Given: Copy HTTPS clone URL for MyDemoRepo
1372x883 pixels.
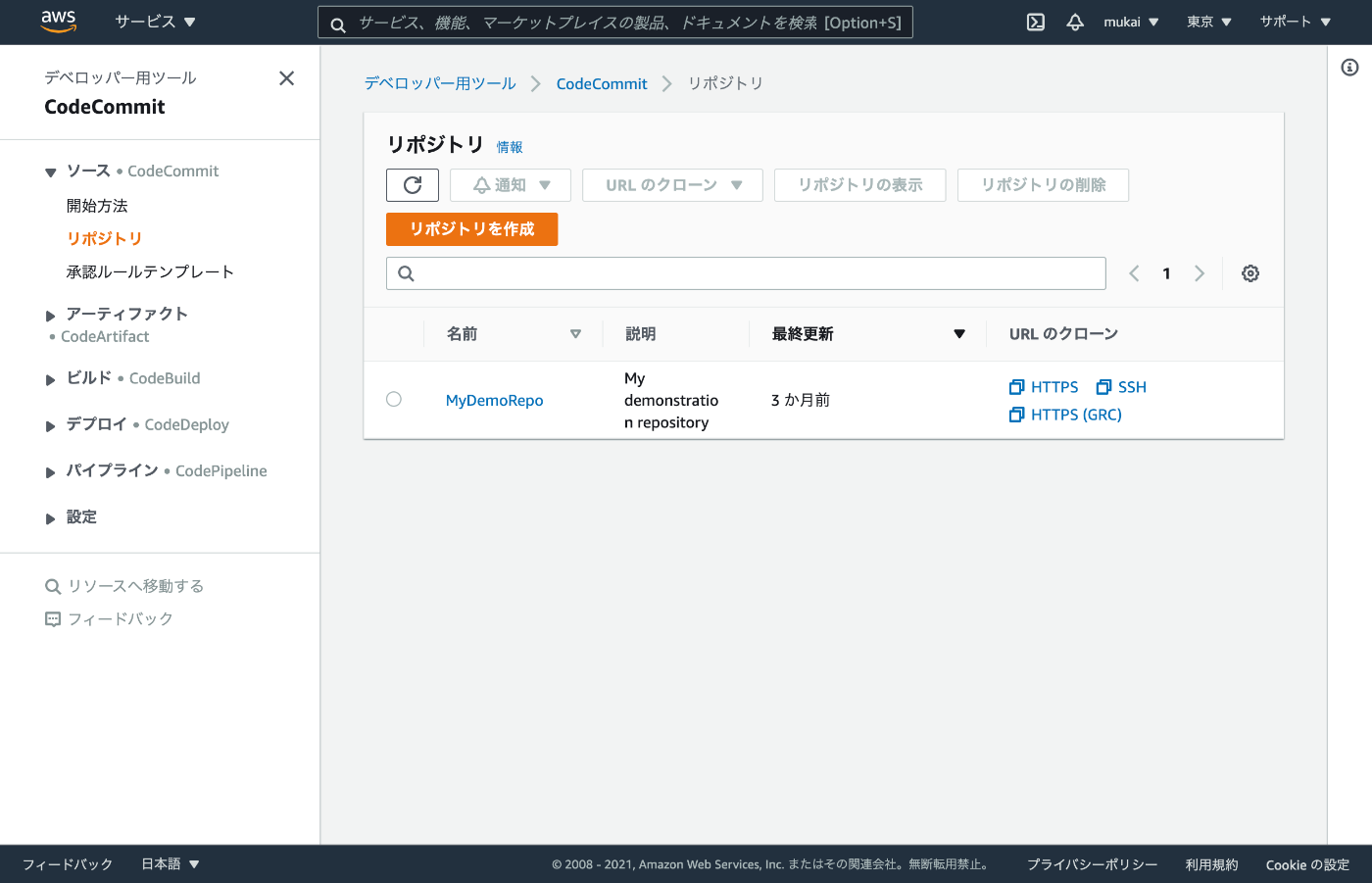Looking at the screenshot, I should coord(1044,387).
